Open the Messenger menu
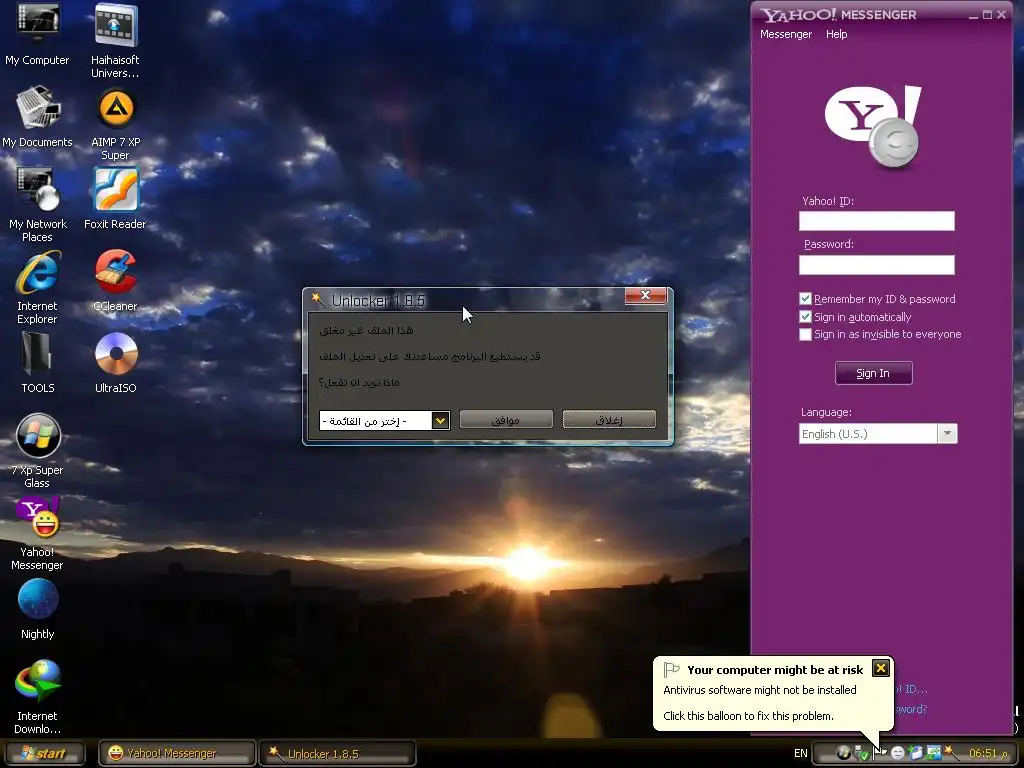The height and width of the screenshot is (768, 1024). tap(786, 34)
